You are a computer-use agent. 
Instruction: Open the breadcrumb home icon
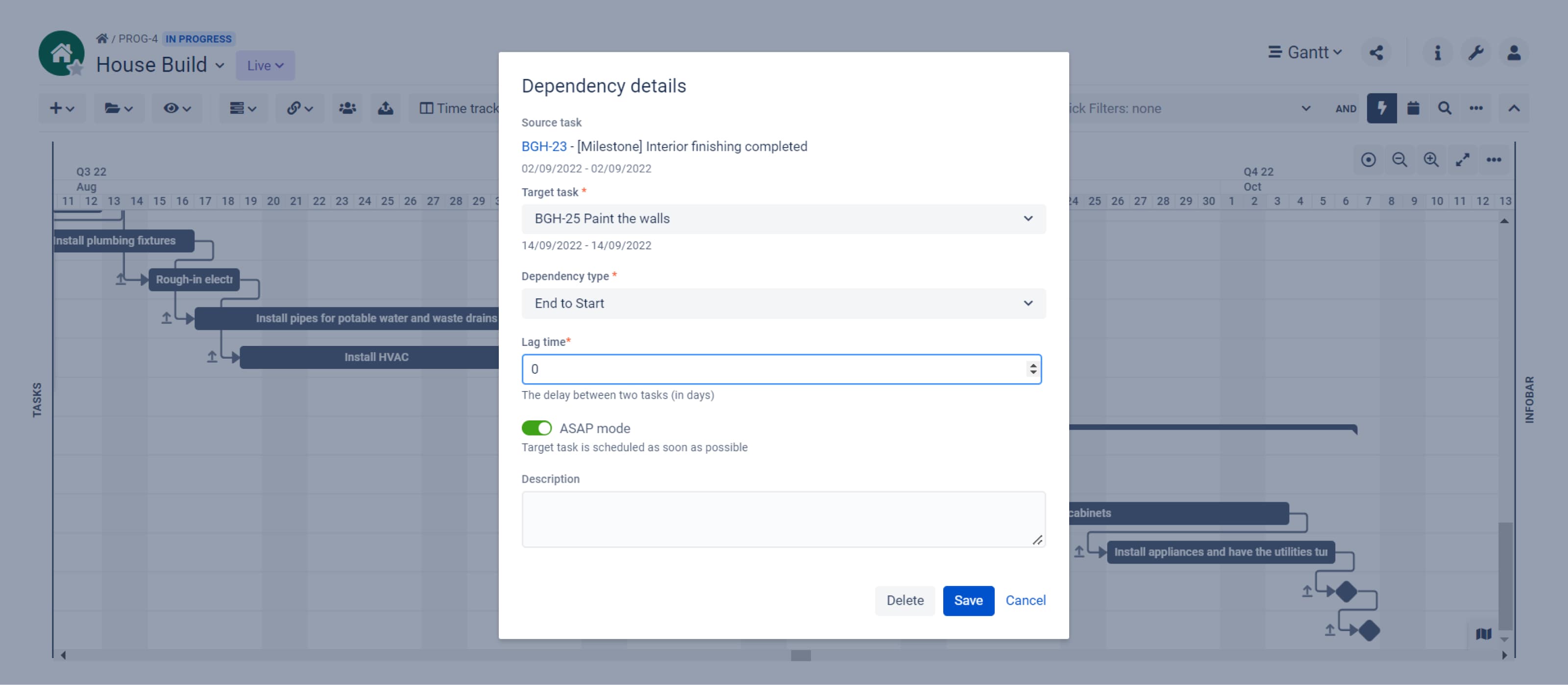pos(101,38)
